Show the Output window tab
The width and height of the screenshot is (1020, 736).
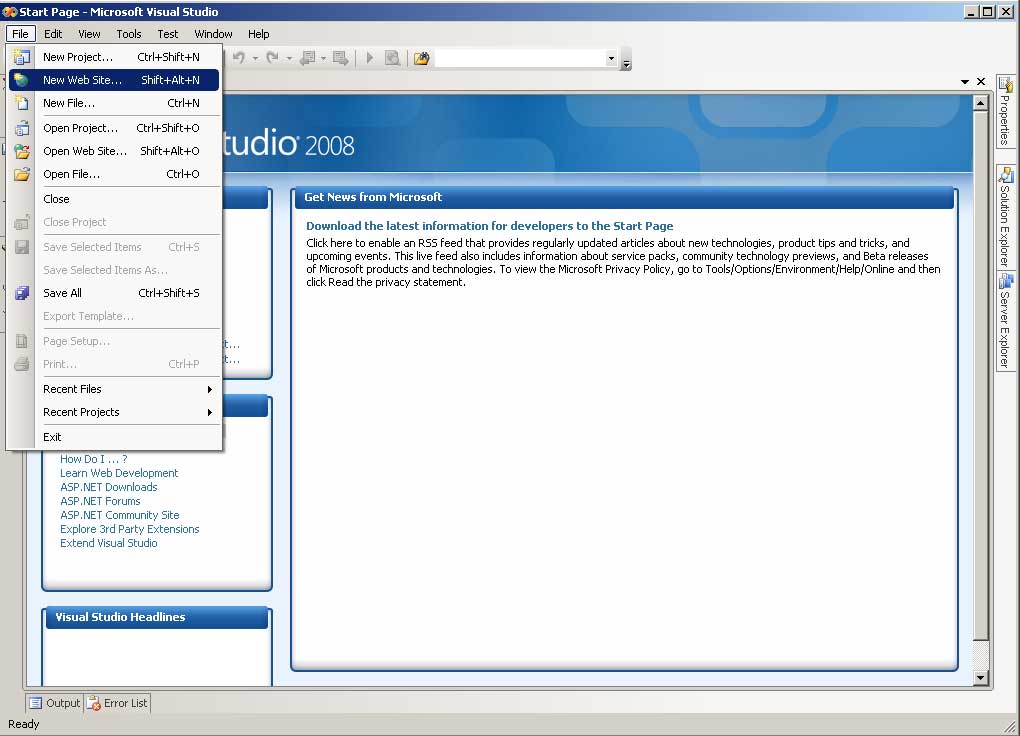(55, 703)
